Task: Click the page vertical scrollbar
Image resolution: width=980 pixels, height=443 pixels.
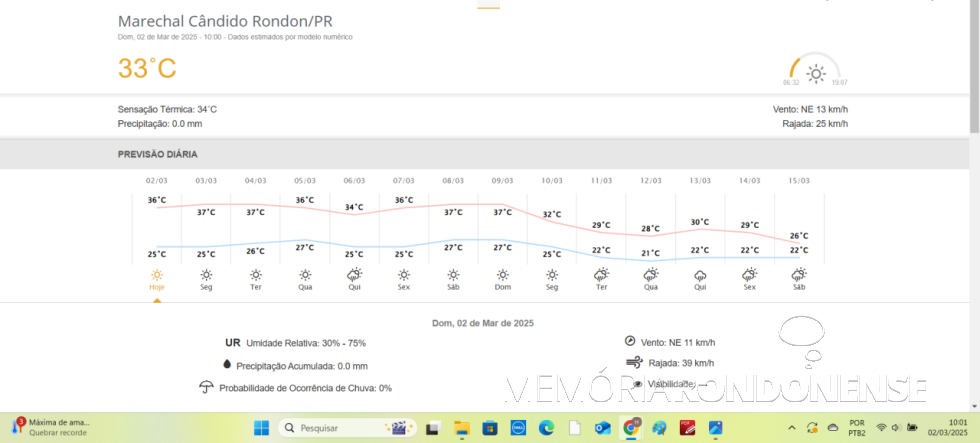Action: point(974,70)
